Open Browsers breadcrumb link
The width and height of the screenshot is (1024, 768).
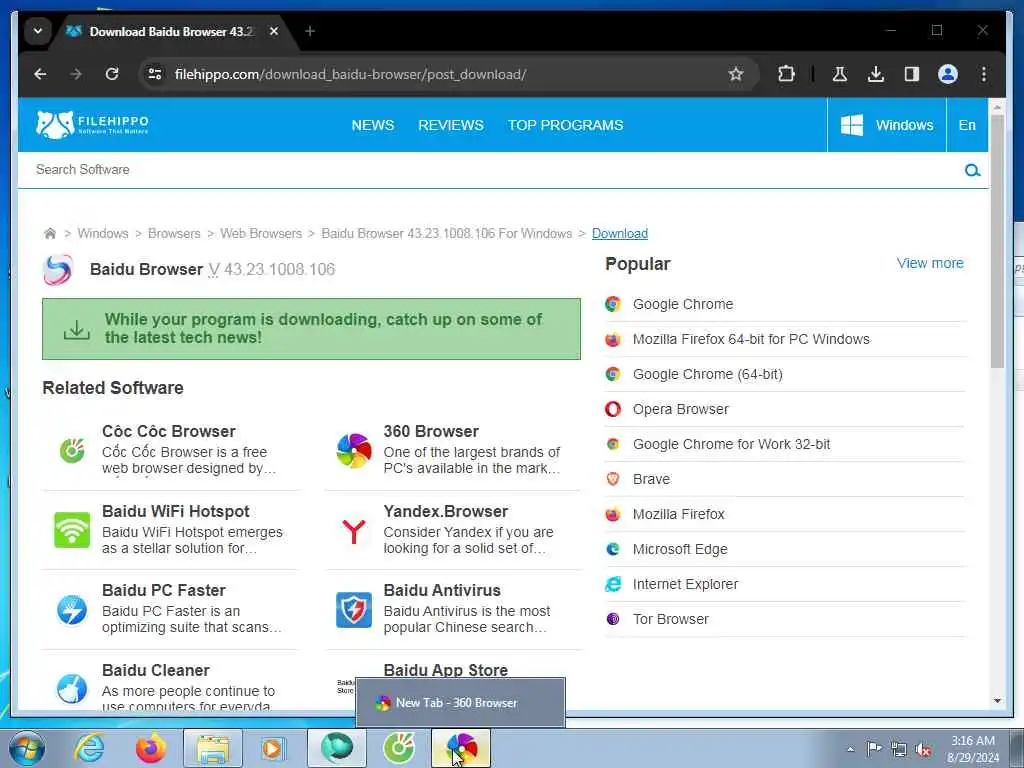[174, 233]
